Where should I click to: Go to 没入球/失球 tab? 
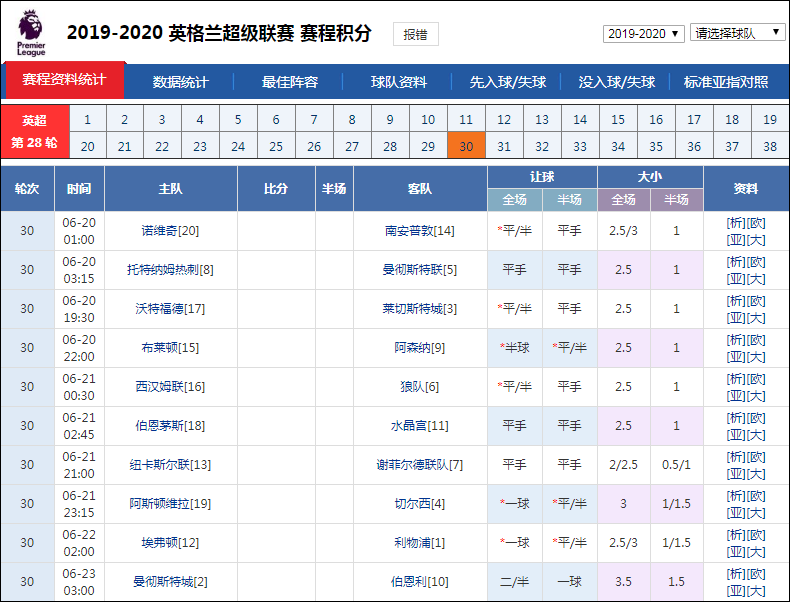[x=617, y=82]
